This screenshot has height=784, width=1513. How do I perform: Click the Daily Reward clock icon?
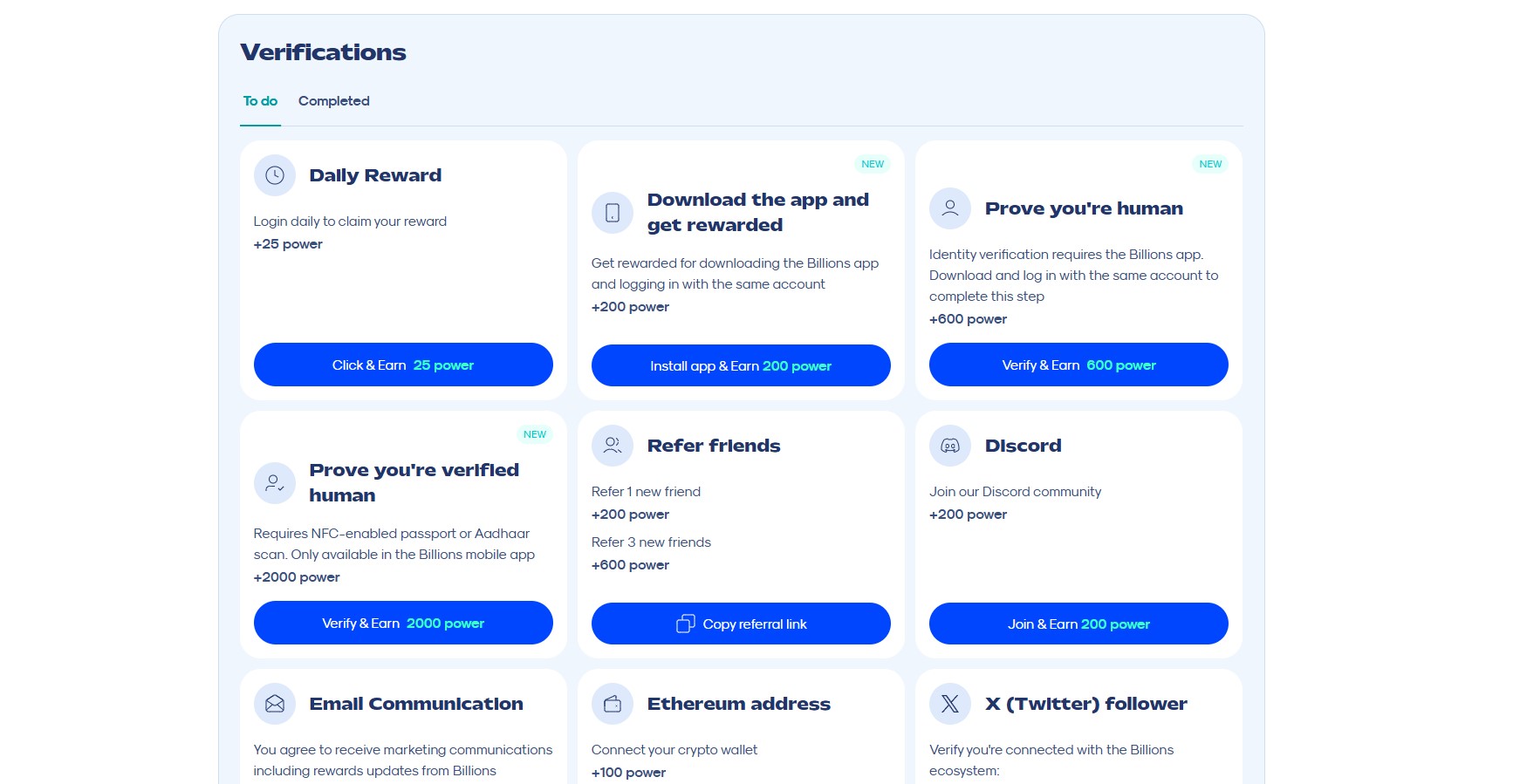point(274,175)
